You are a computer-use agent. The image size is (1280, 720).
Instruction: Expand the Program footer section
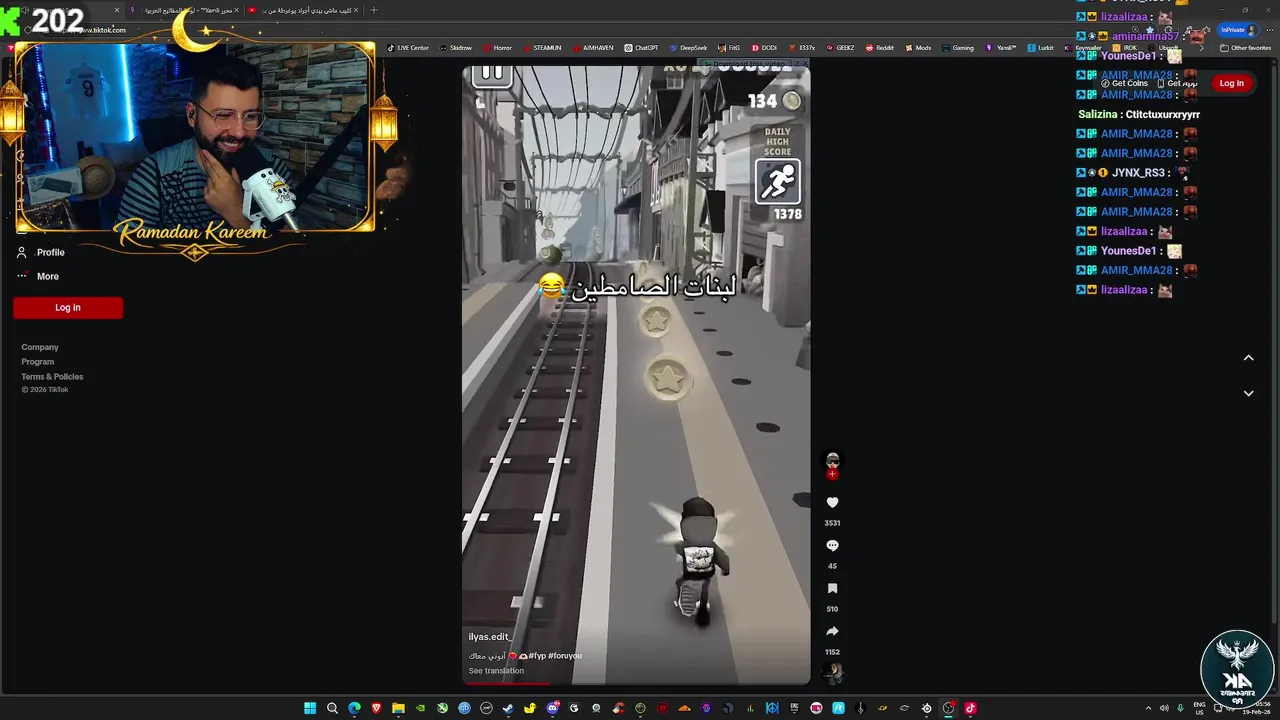click(38, 362)
